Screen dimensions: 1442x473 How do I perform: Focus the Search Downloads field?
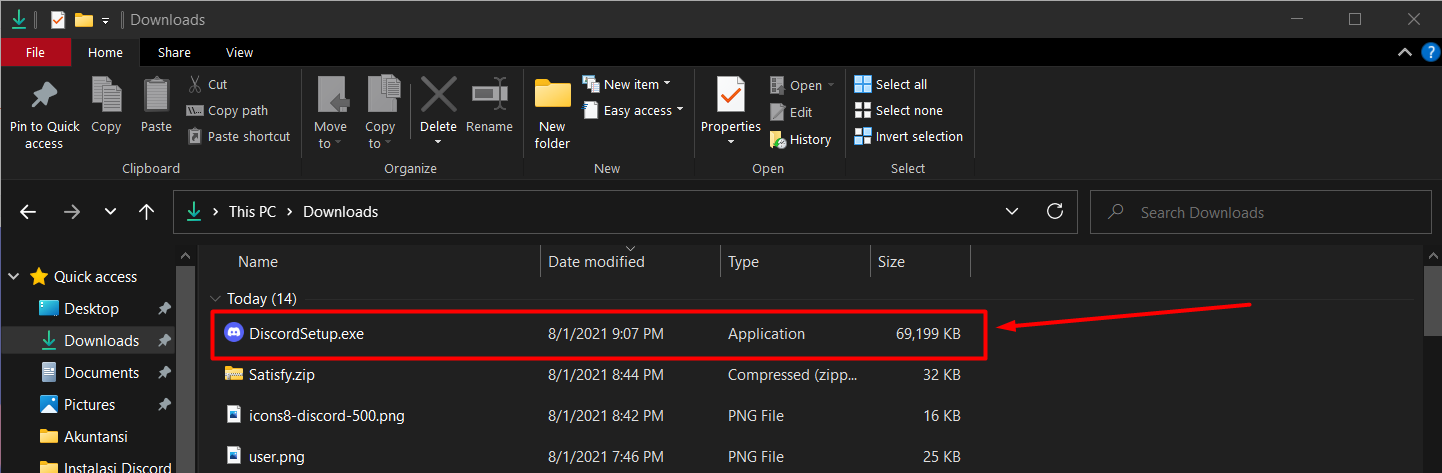click(1259, 212)
